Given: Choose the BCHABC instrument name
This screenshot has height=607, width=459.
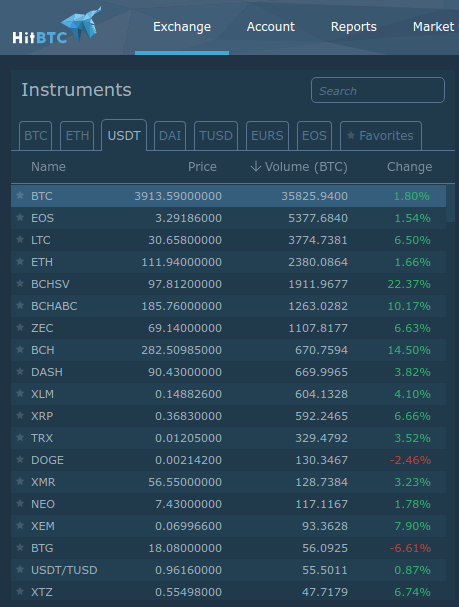Looking at the screenshot, I should 54,306.
